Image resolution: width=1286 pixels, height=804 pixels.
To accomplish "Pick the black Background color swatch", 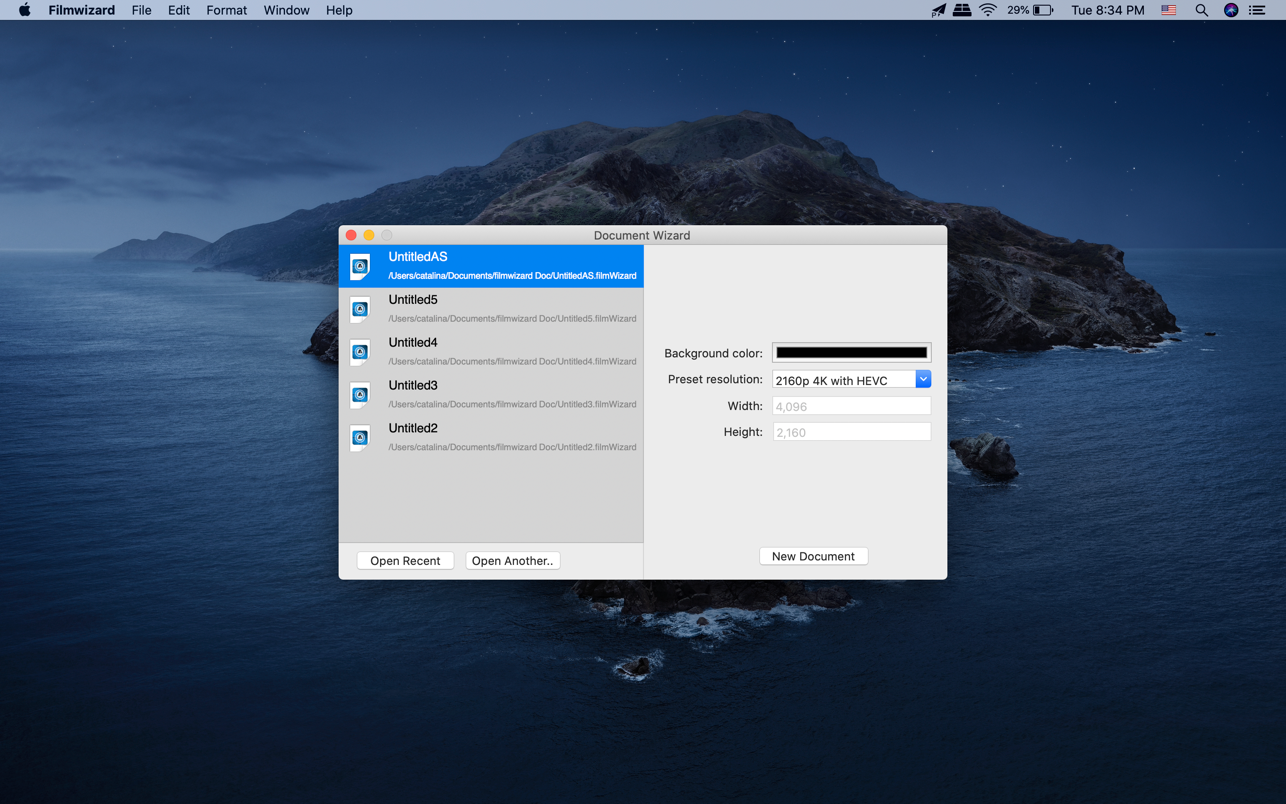I will click(851, 353).
